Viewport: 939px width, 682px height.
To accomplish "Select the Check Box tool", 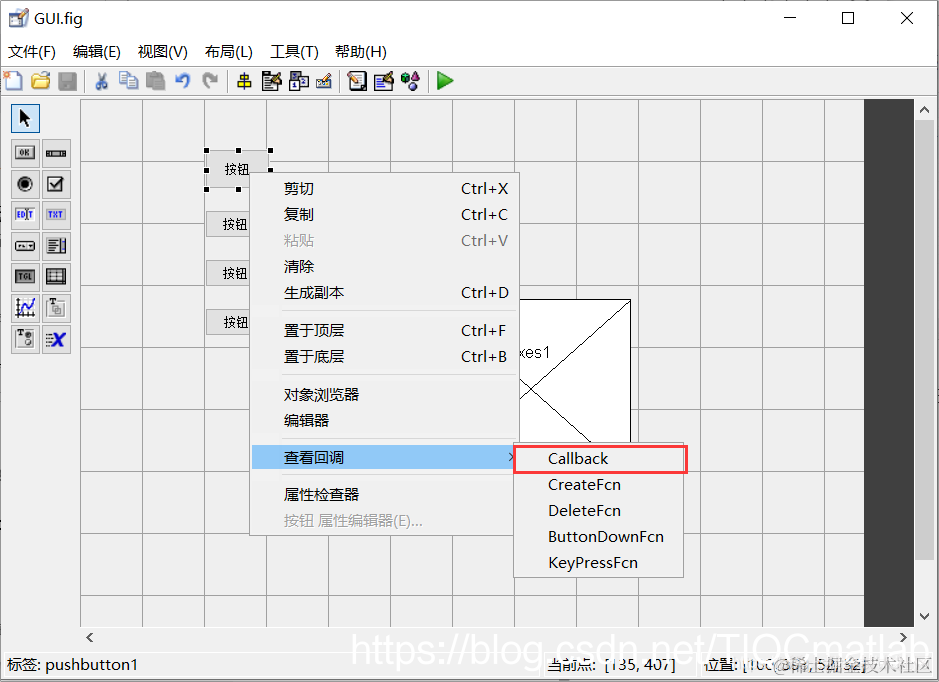I will tap(55, 184).
